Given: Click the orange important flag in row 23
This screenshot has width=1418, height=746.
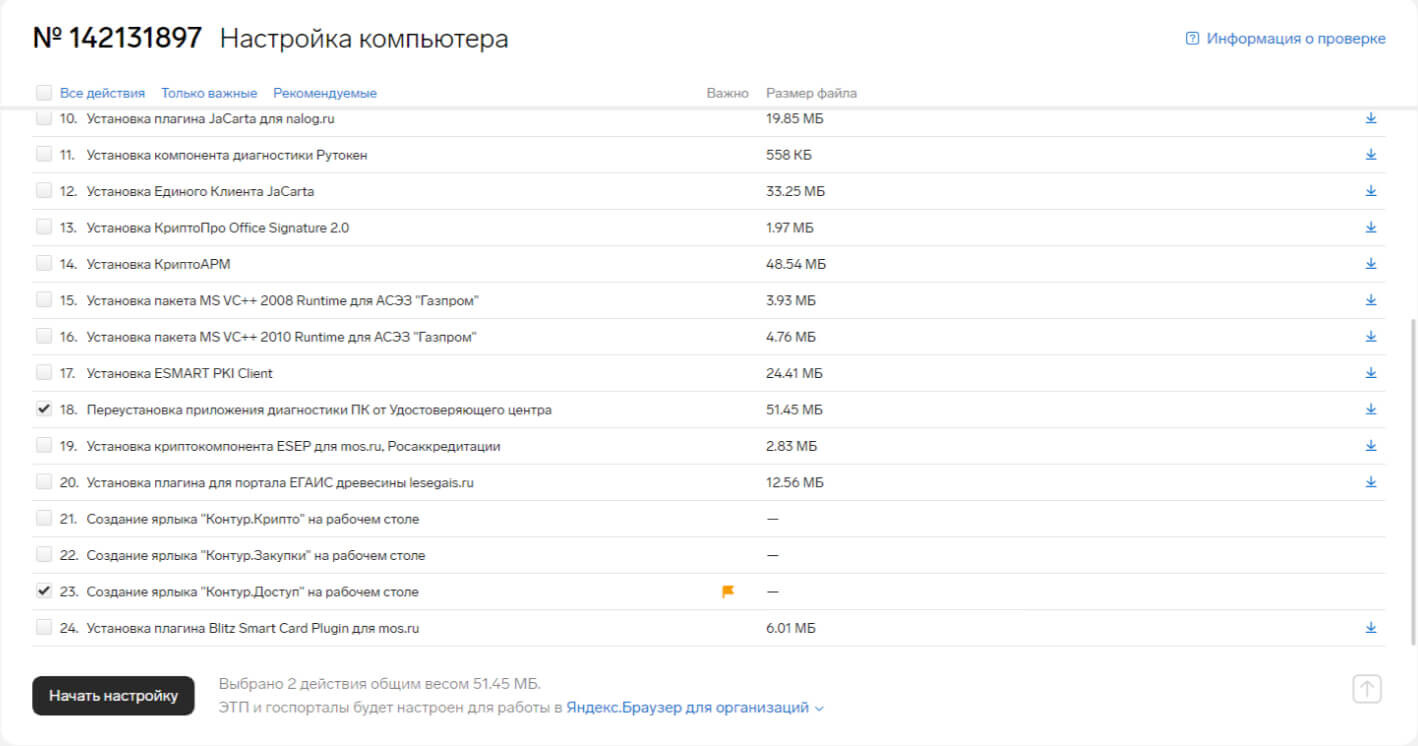Looking at the screenshot, I should tap(728, 591).
